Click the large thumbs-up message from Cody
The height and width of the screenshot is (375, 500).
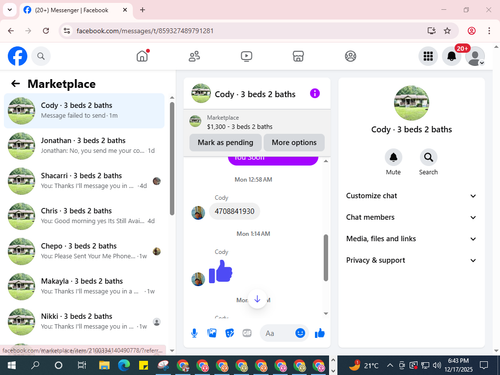point(221,271)
